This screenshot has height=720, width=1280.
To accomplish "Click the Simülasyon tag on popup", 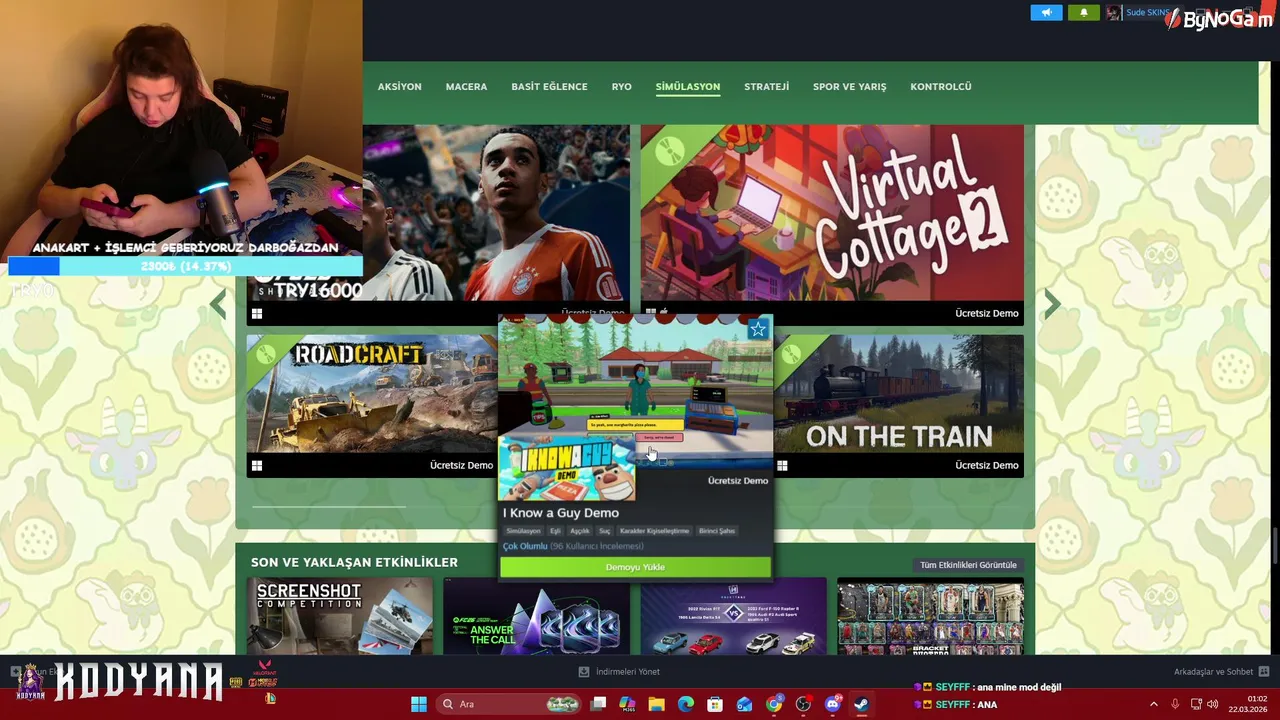I will coord(523,531).
